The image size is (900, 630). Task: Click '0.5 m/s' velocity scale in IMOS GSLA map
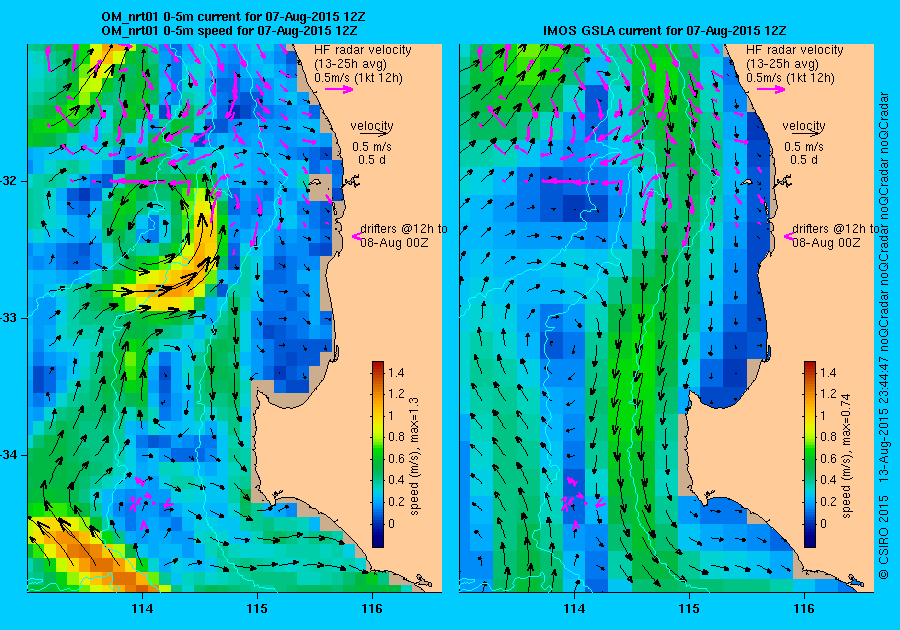(x=804, y=147)
